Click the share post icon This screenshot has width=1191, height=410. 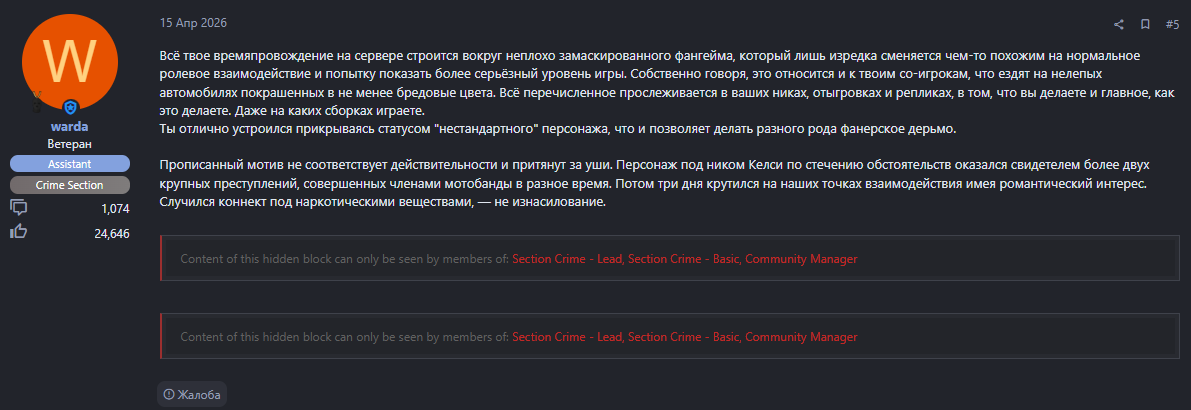1119,23
